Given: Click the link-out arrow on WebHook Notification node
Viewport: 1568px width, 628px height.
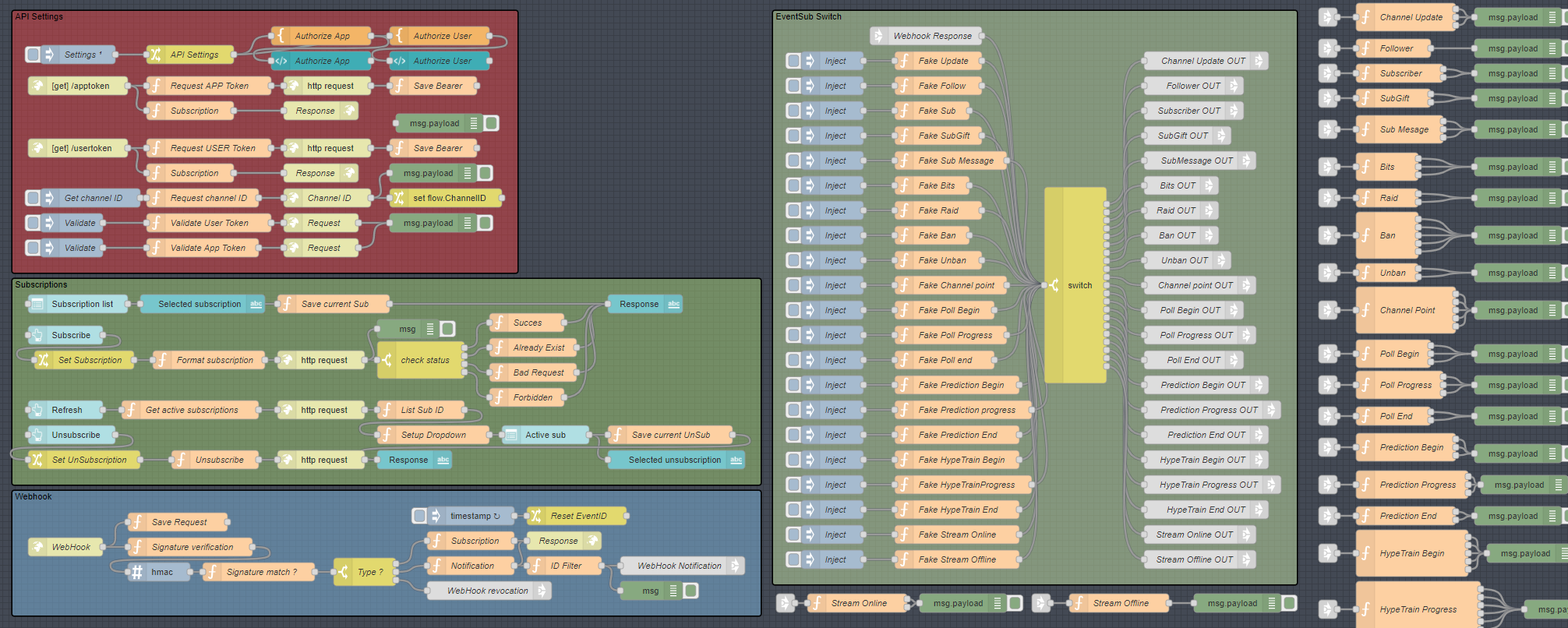Looking at the screenshot, I should (x=735, y=566).
